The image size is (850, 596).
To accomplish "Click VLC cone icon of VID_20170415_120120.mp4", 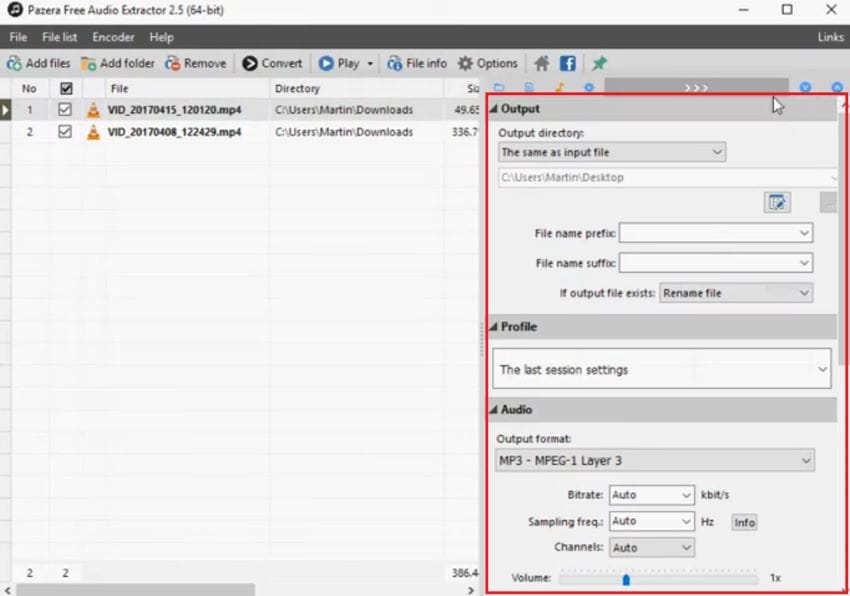I will click(x=93, y=110).
